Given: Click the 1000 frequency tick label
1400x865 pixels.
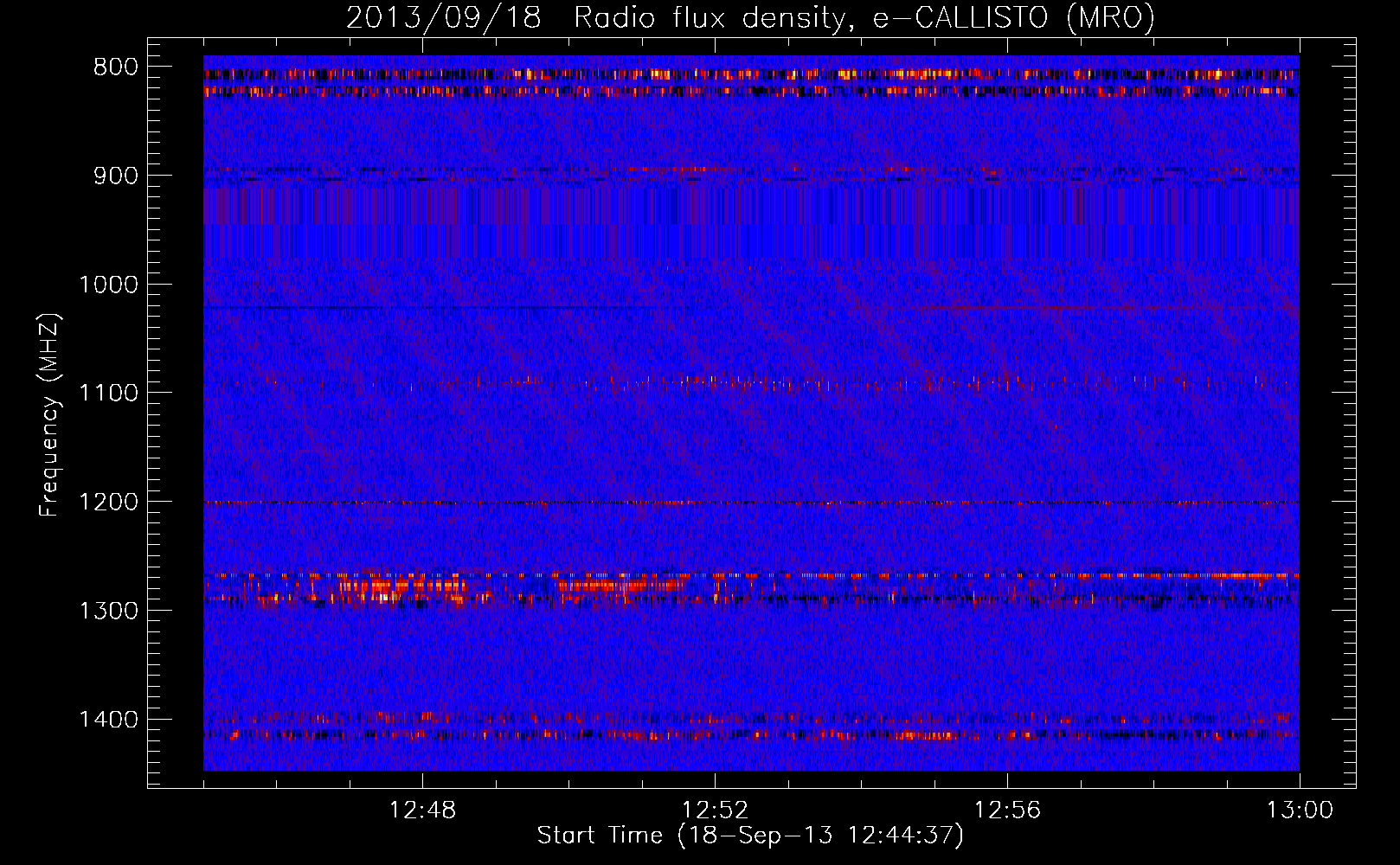Looking at the screenshot, I should [x=108, y=285].
